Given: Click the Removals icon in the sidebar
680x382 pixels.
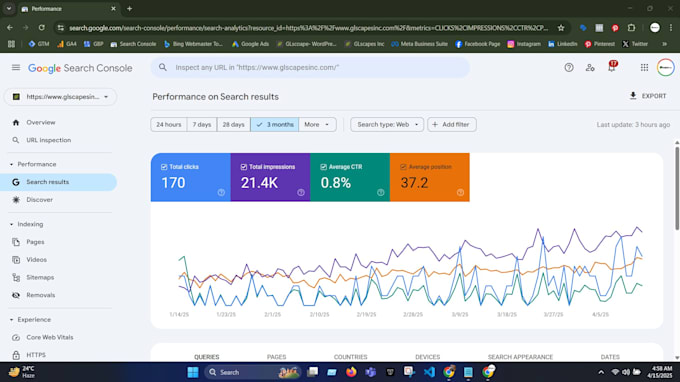Looking at the screenshot, I should [16, 295].
